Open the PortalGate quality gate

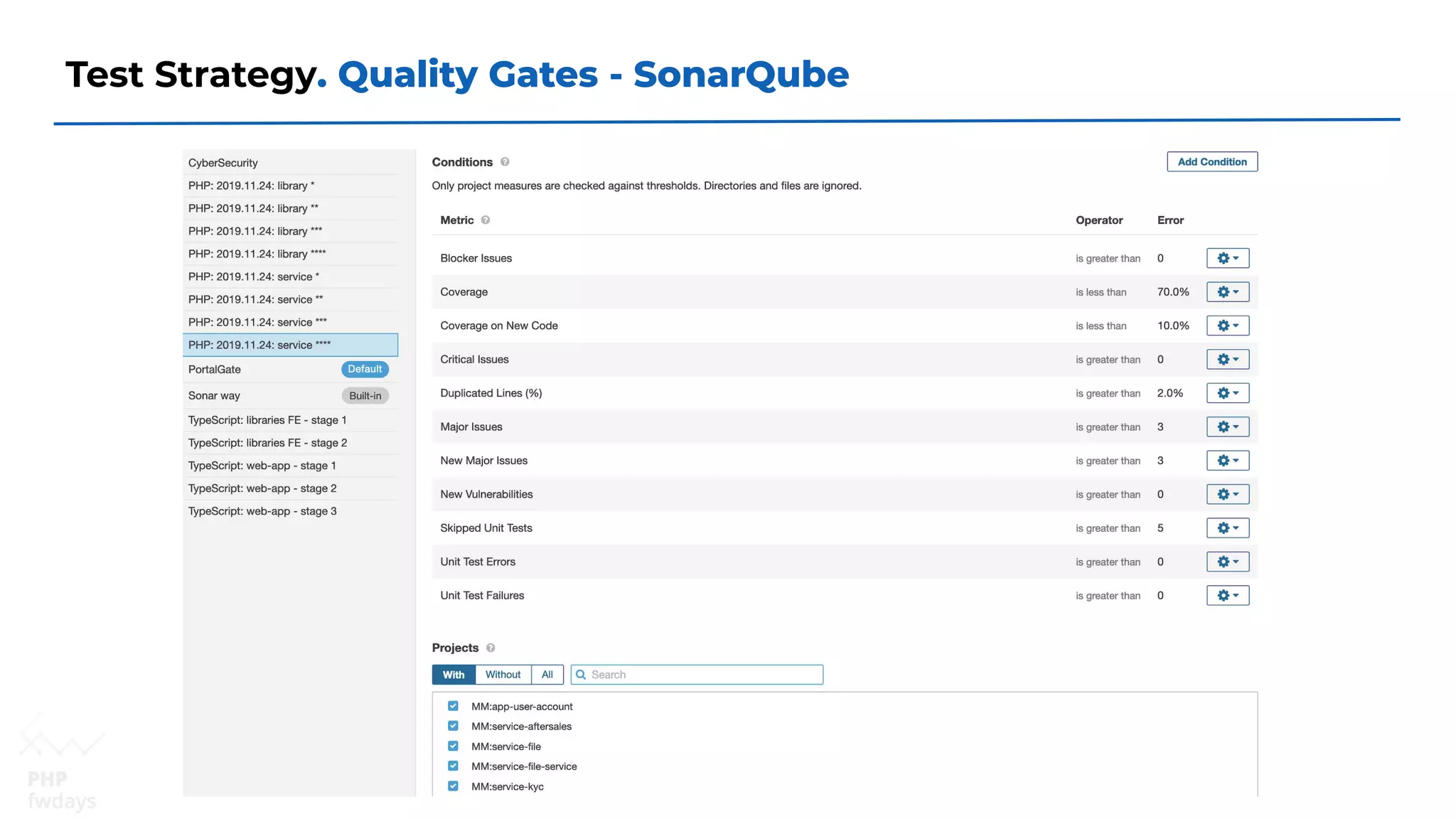tap(290, 369)
